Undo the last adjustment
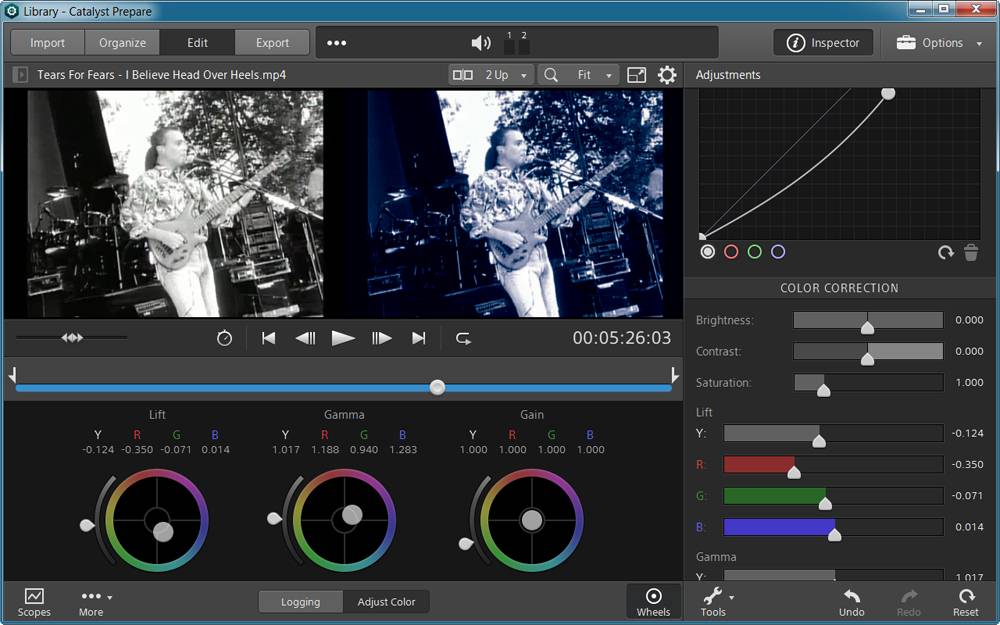1000x625 pixels. [851, 603]
